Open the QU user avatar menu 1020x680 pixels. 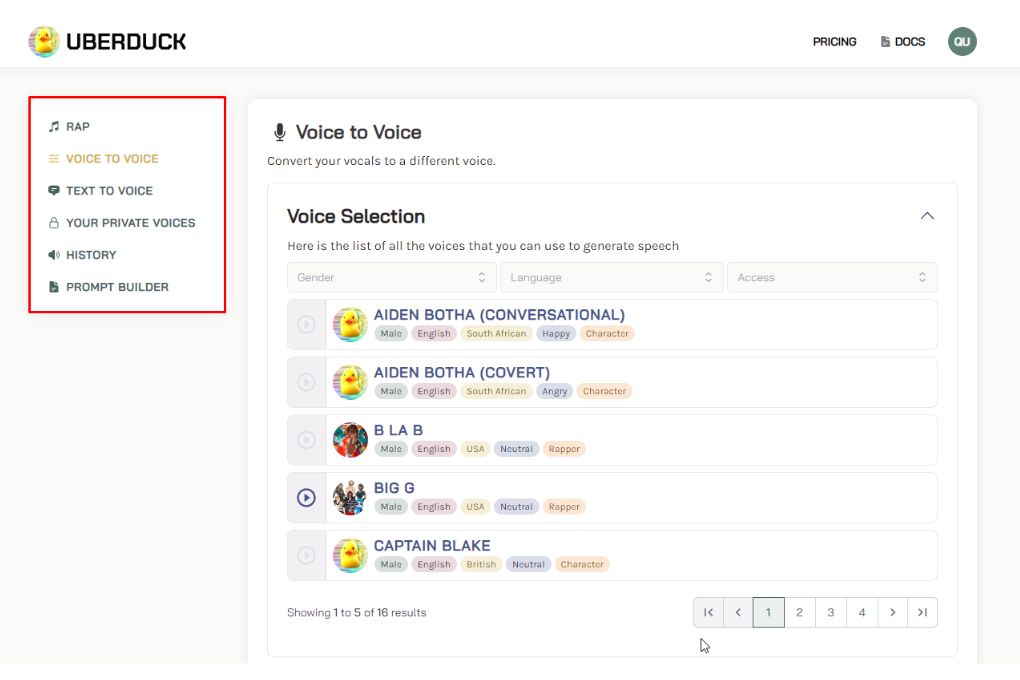[962, 41]
